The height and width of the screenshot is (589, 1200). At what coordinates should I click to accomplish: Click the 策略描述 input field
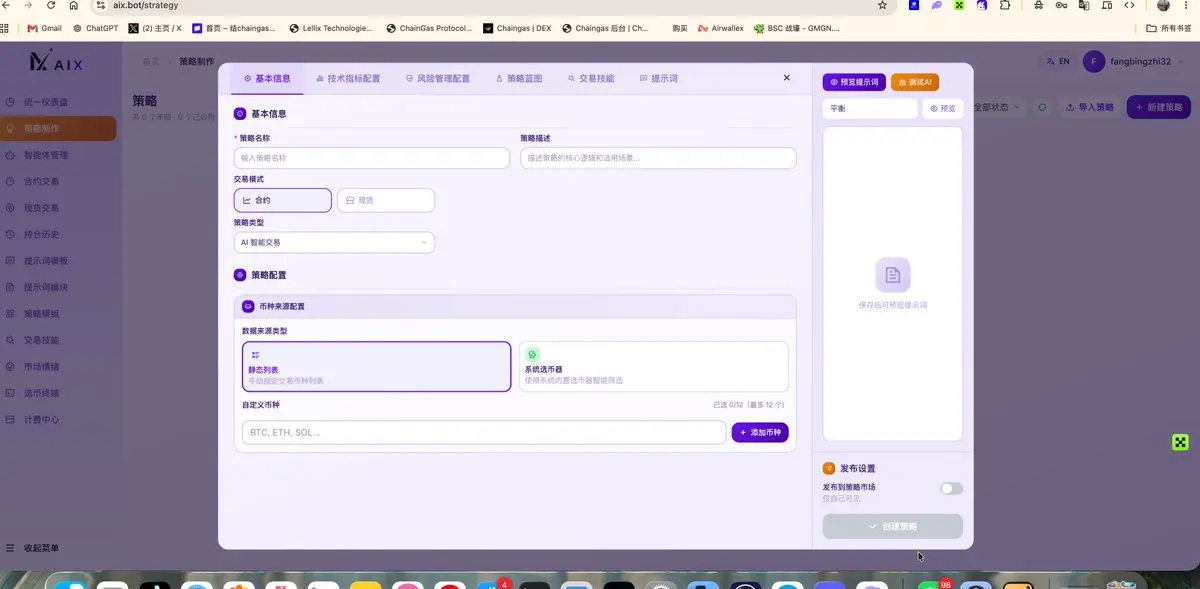pos(658,158)
